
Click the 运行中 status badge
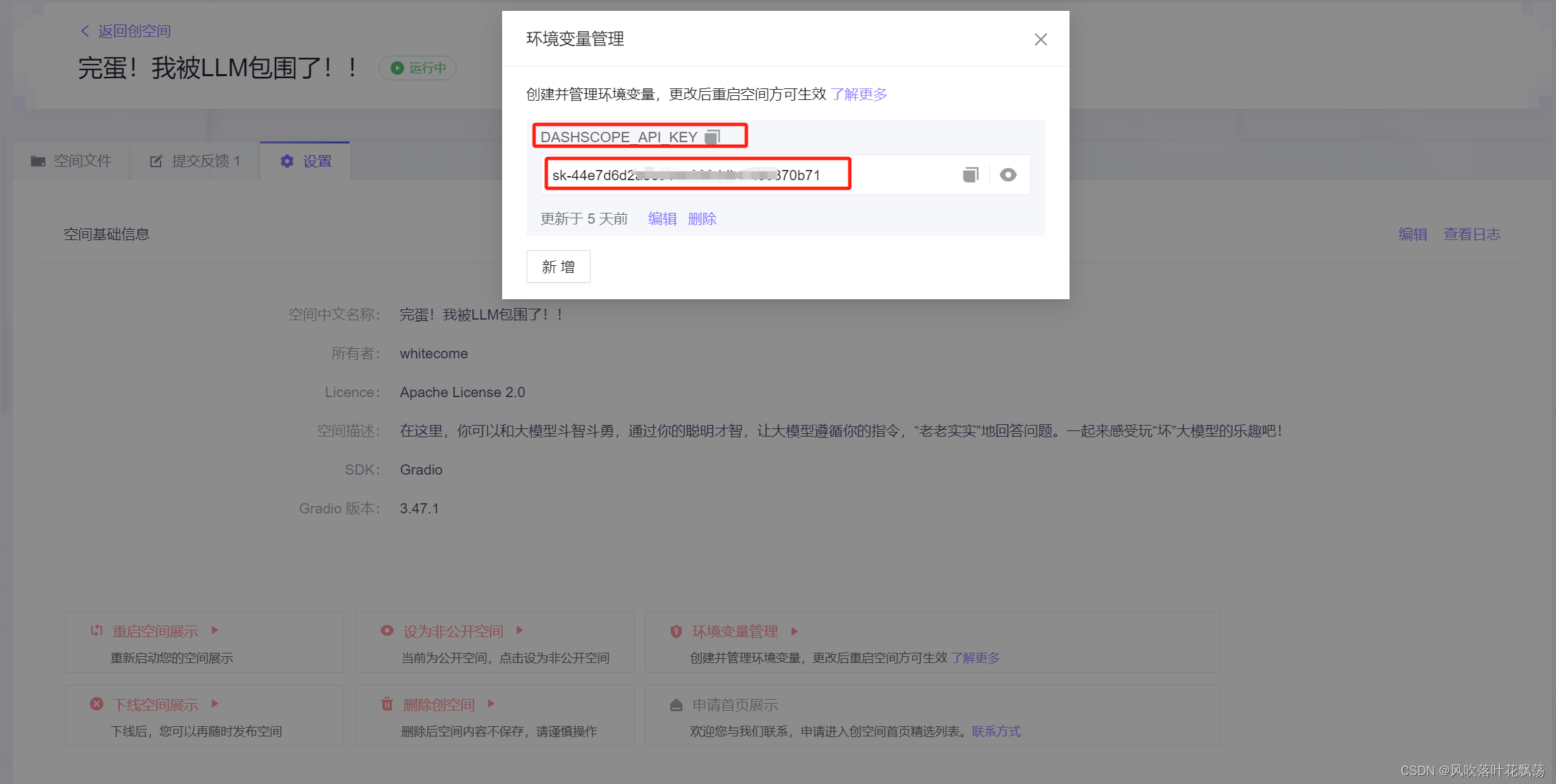pyautogui.click(x=418, y=68)
